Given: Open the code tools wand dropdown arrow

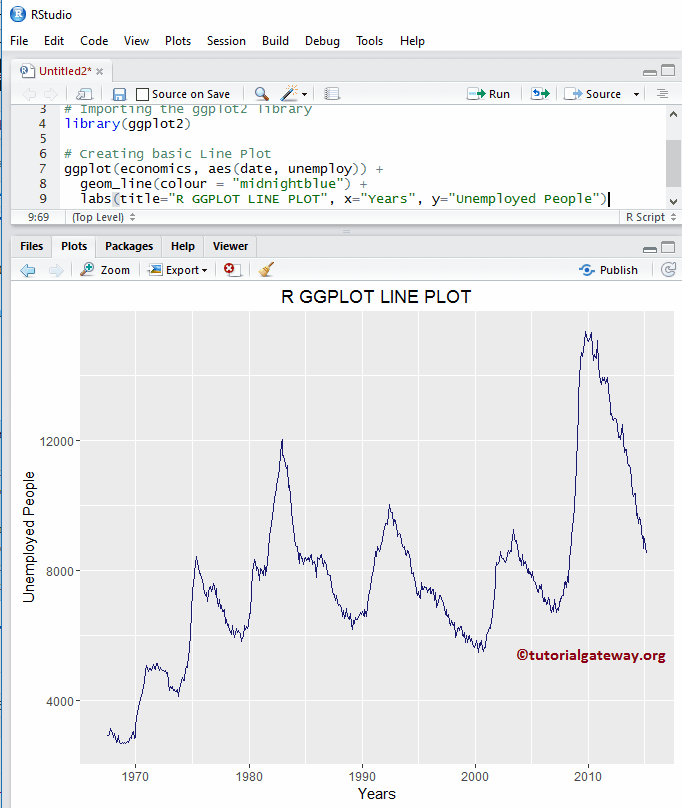Looking at the screenshot, I should 304,94.
